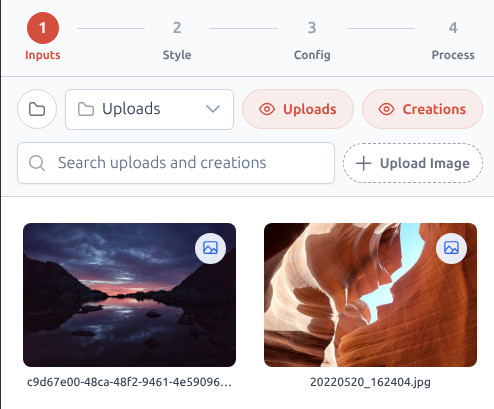Select the sunset lake image thumbnail
This screenshot has width=494, height=409.
[129, 295]
